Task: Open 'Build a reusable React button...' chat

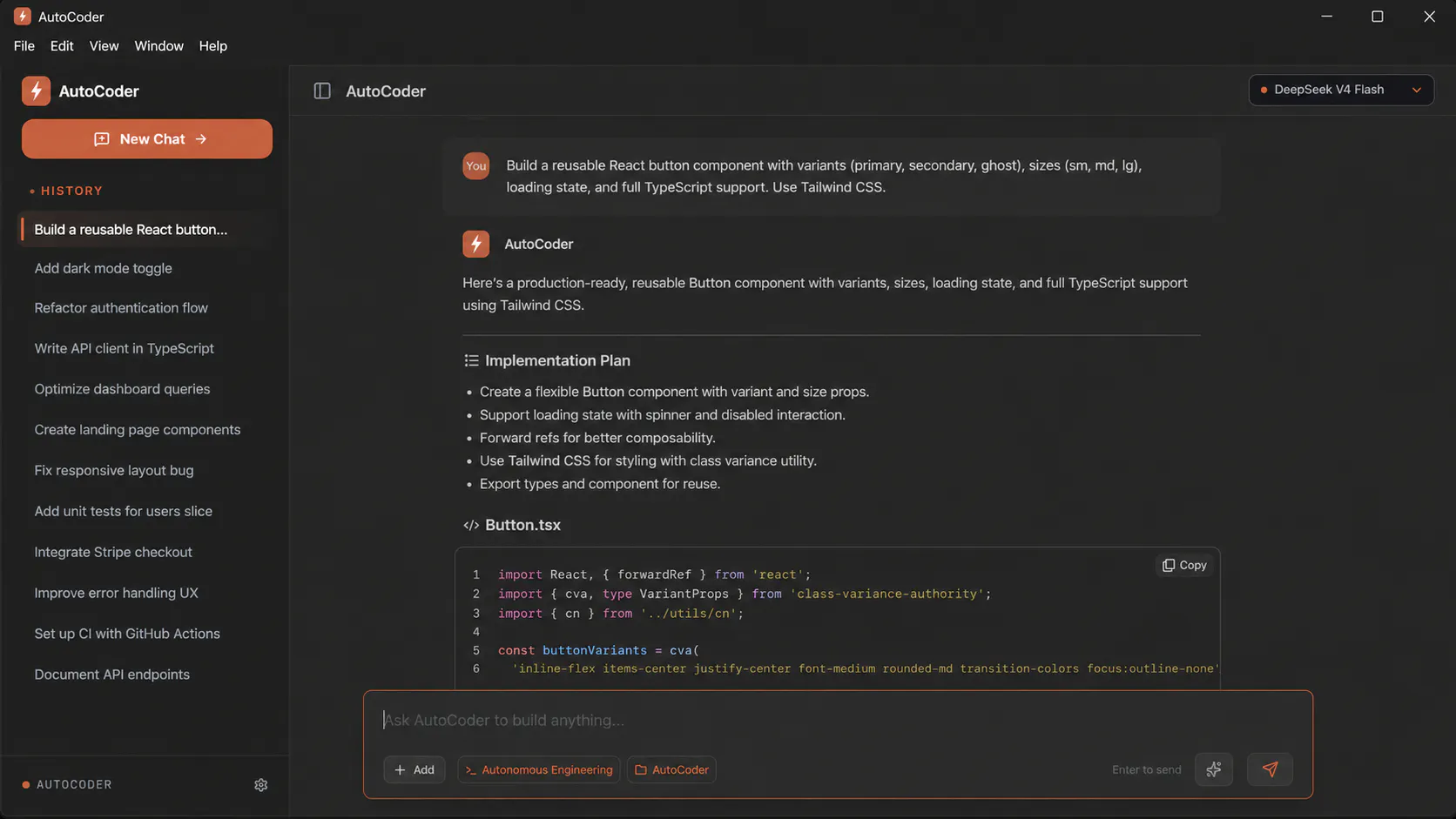Action: pos(145,230)
